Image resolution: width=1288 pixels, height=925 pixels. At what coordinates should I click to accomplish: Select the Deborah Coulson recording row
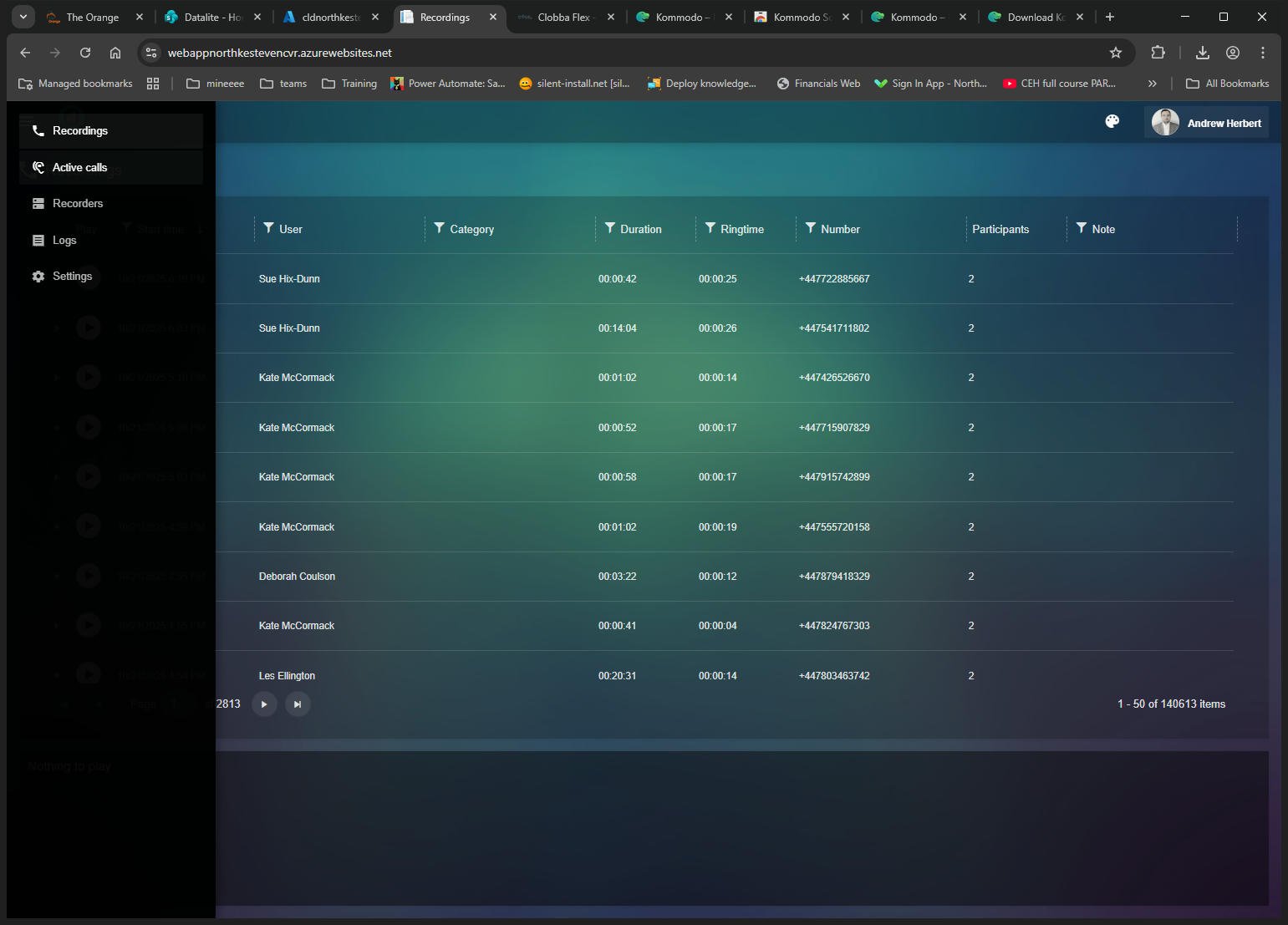point(725,577)
